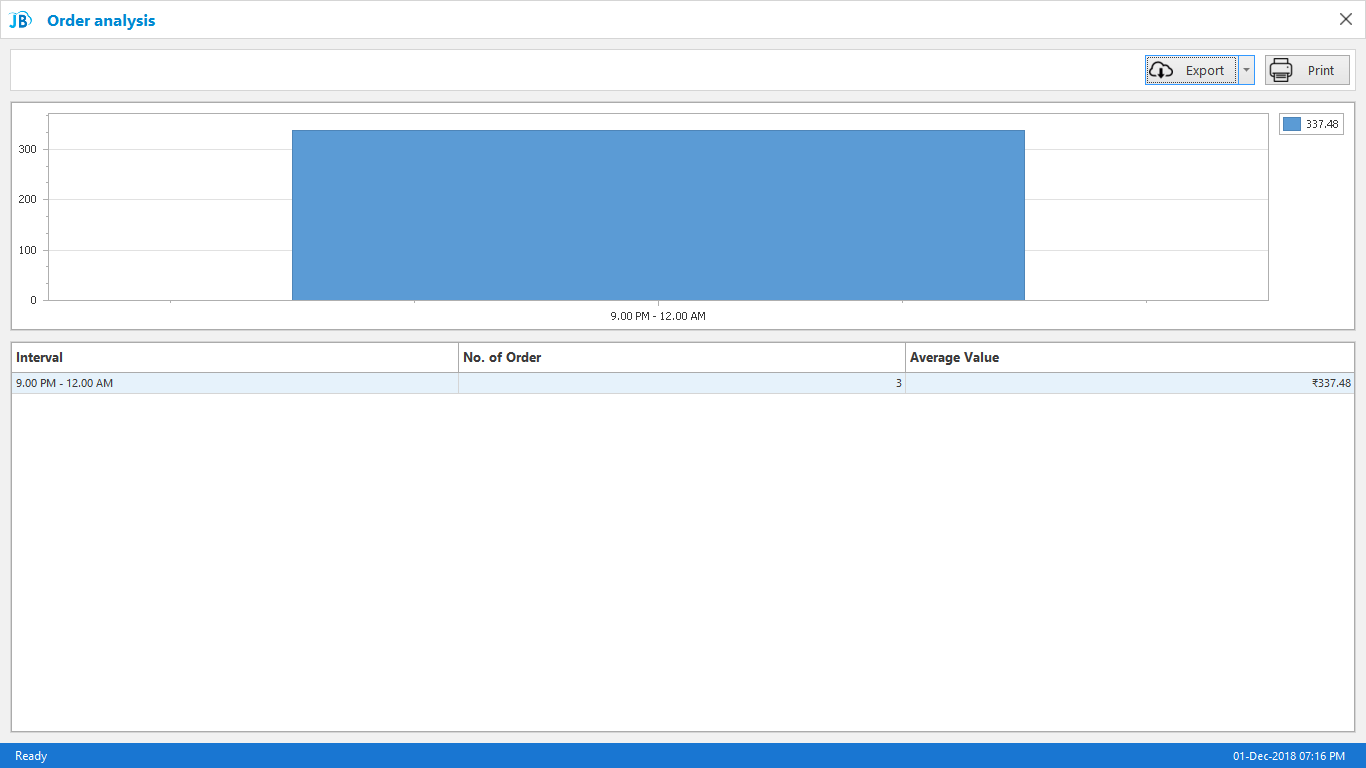Image resolution: width=1366 pixels, height=768 pixels.
Task: Click the JB application logo icon
Action: (20, 20)
